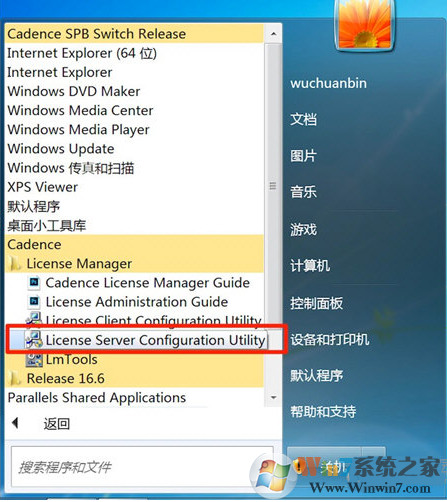
Task: Launch License Client Configuration Utility
Action: [153, 321]
